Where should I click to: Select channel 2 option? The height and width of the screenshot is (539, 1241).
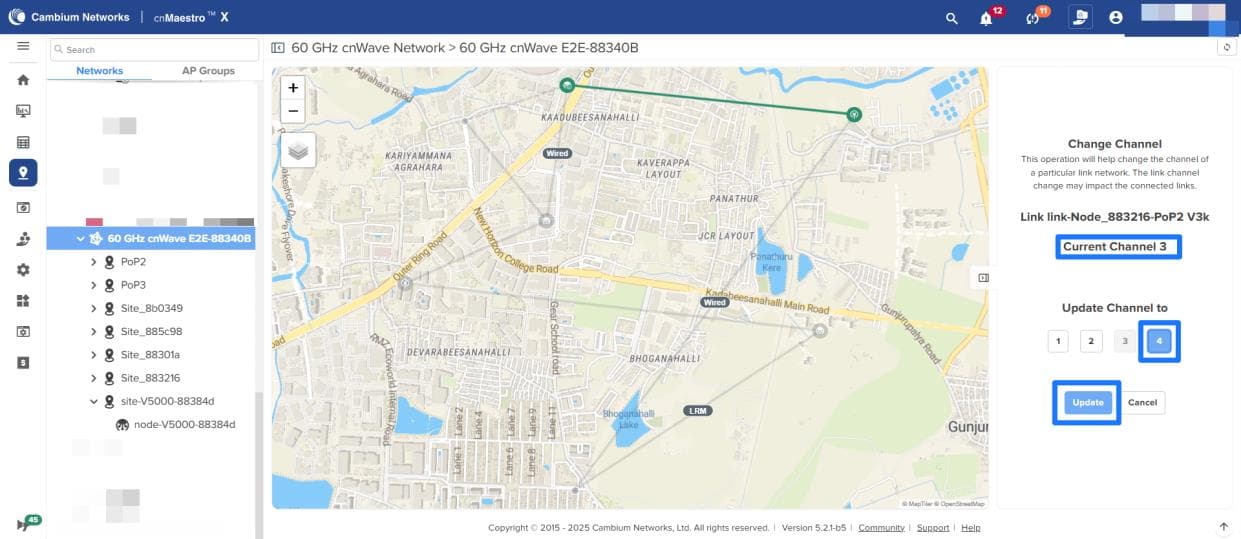[1091, 341]
